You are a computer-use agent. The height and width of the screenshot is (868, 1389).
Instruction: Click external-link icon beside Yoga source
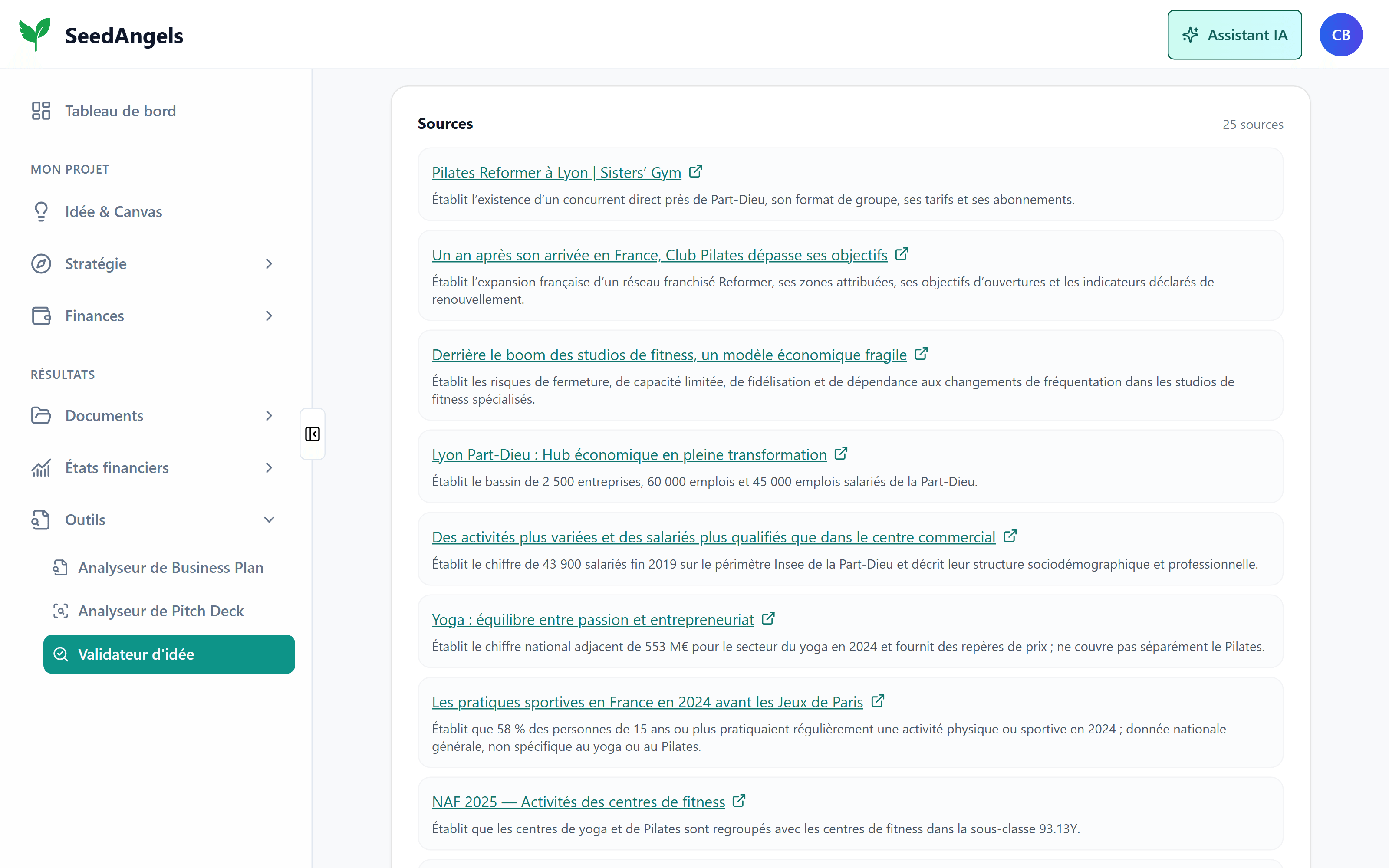coord(768,618)
